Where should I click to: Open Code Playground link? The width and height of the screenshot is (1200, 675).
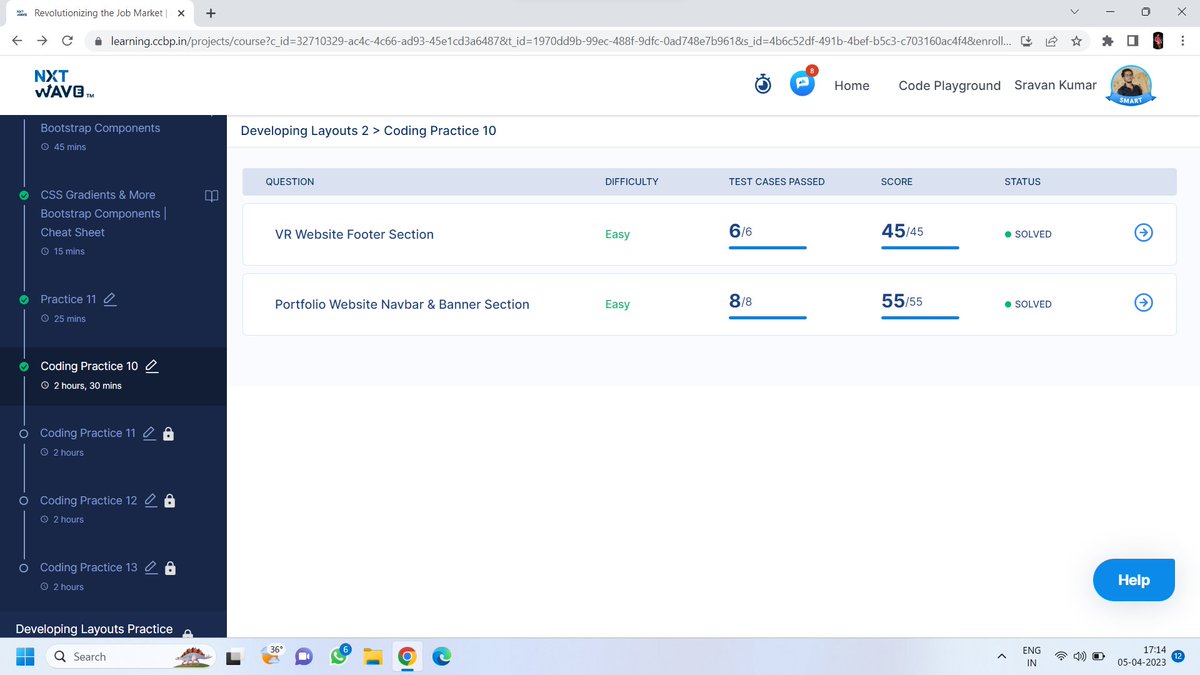click(949, 86)
